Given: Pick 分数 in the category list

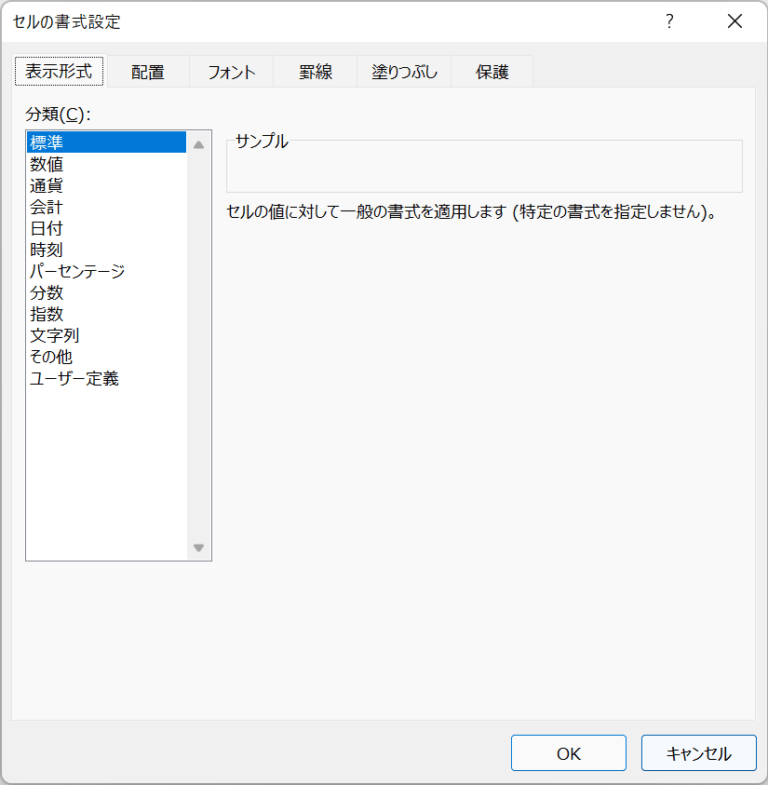Looking at the screenshot, I should (x=107, y=292).
